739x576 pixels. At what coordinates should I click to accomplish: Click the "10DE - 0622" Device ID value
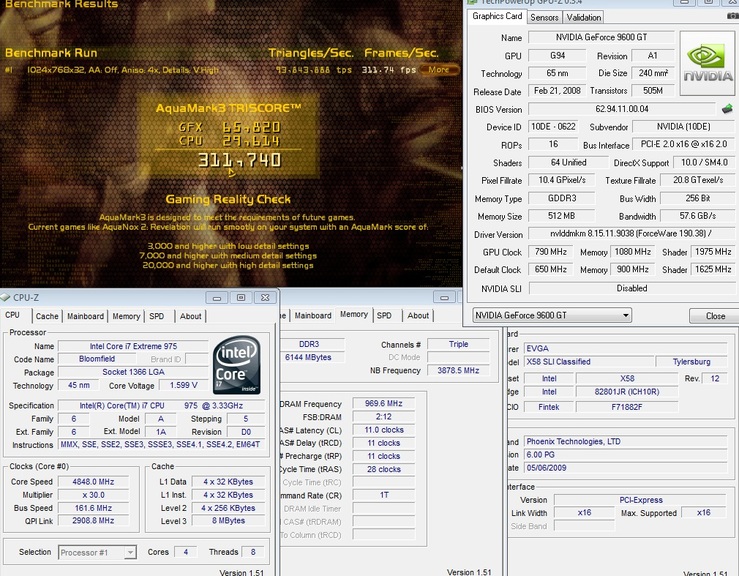pyautogui.click(x=553, y=127)
